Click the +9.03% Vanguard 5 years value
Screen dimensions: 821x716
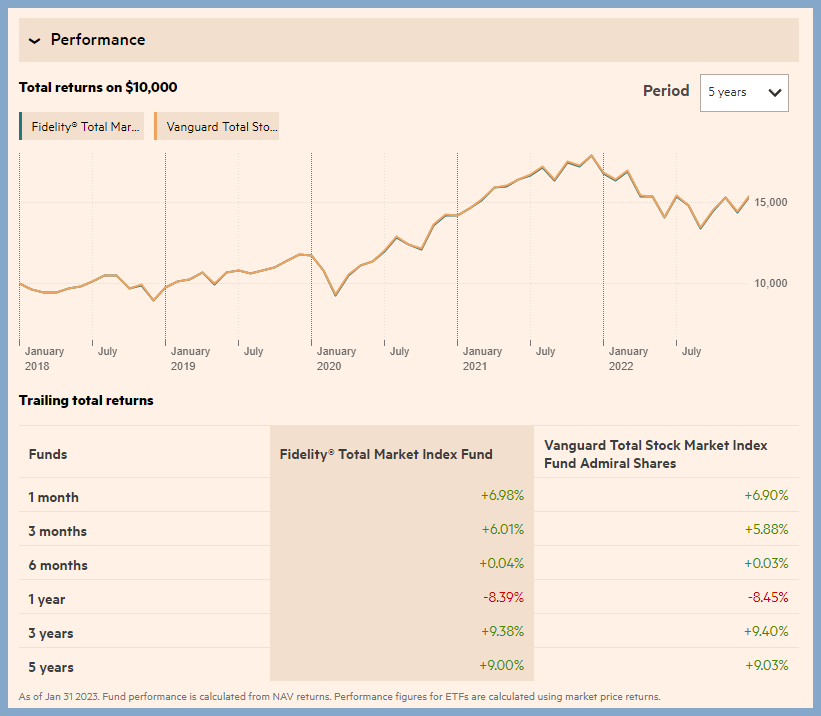(x=767, y=666)
